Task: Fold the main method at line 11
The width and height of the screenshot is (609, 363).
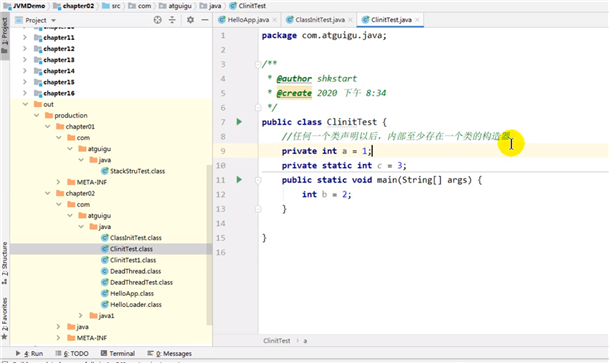Action: point(258,180)
